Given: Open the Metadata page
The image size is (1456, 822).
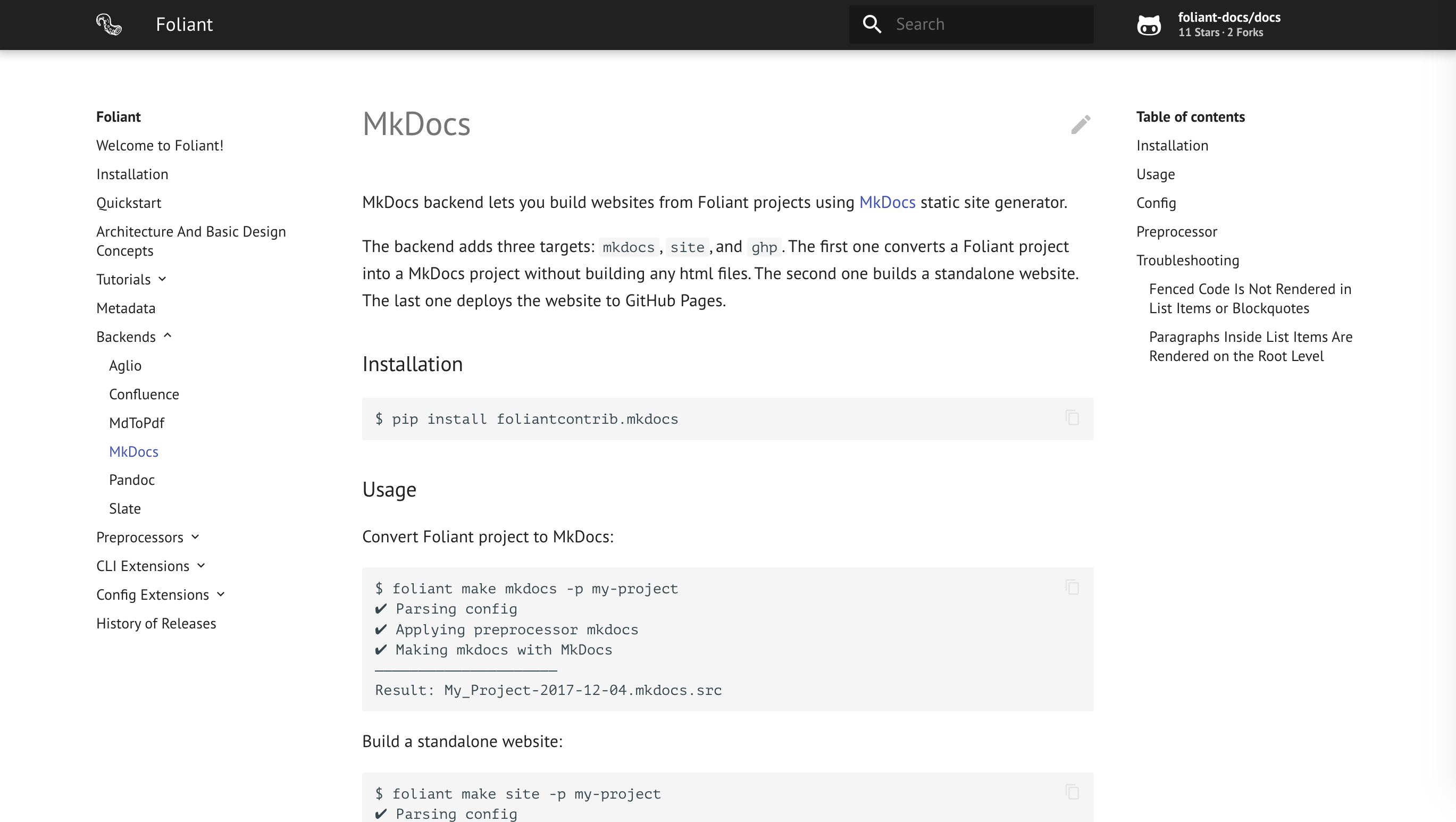Looking at the screenshot, I should pos(125,308).
